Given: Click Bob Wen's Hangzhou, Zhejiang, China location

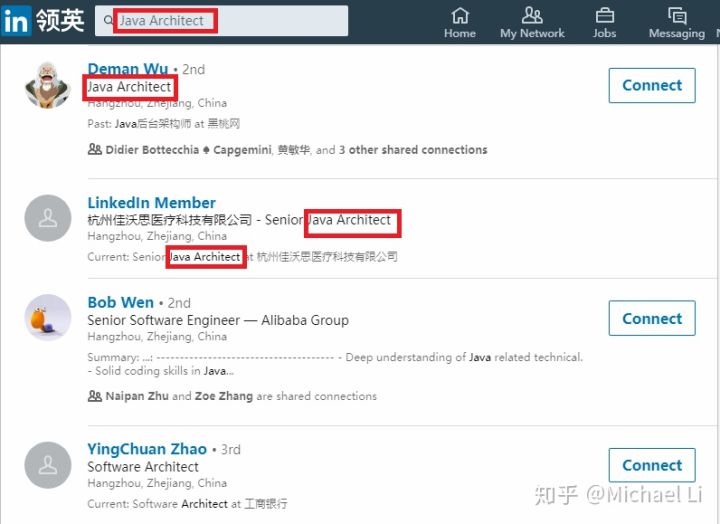Looking at the screenshot, I should [x=157, y=337].
